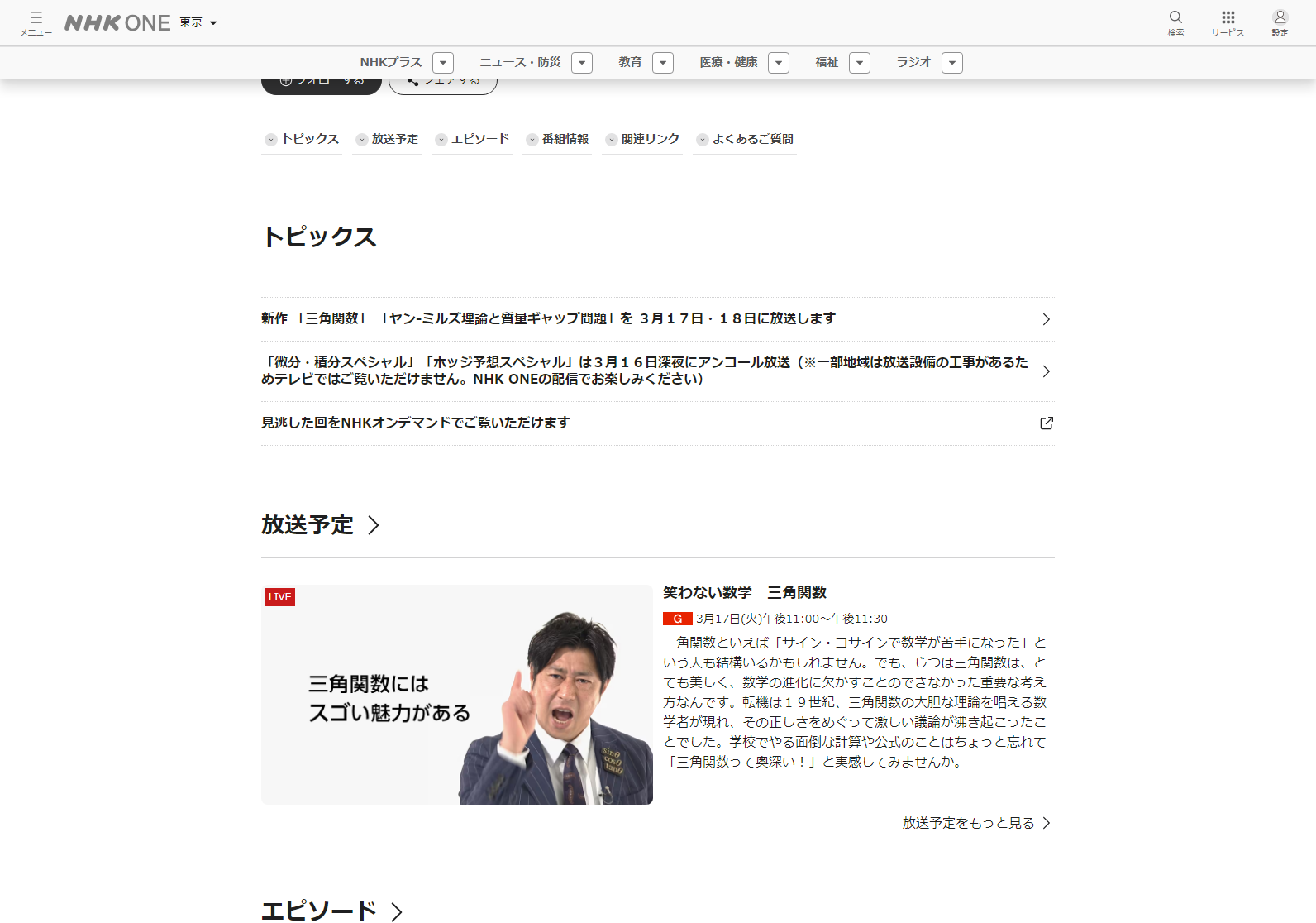Image resolution: width=1316 pixels, height=923 pixels.
Task: Expand the ラジオ dropdown arrow
Action: [x=952, y=63]
